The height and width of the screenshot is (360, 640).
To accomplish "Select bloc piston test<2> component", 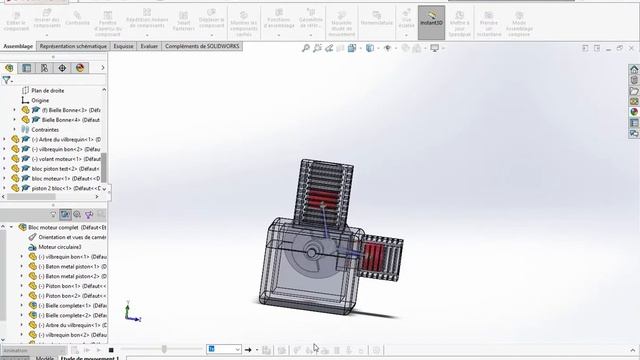I will [x=65, y=169].
